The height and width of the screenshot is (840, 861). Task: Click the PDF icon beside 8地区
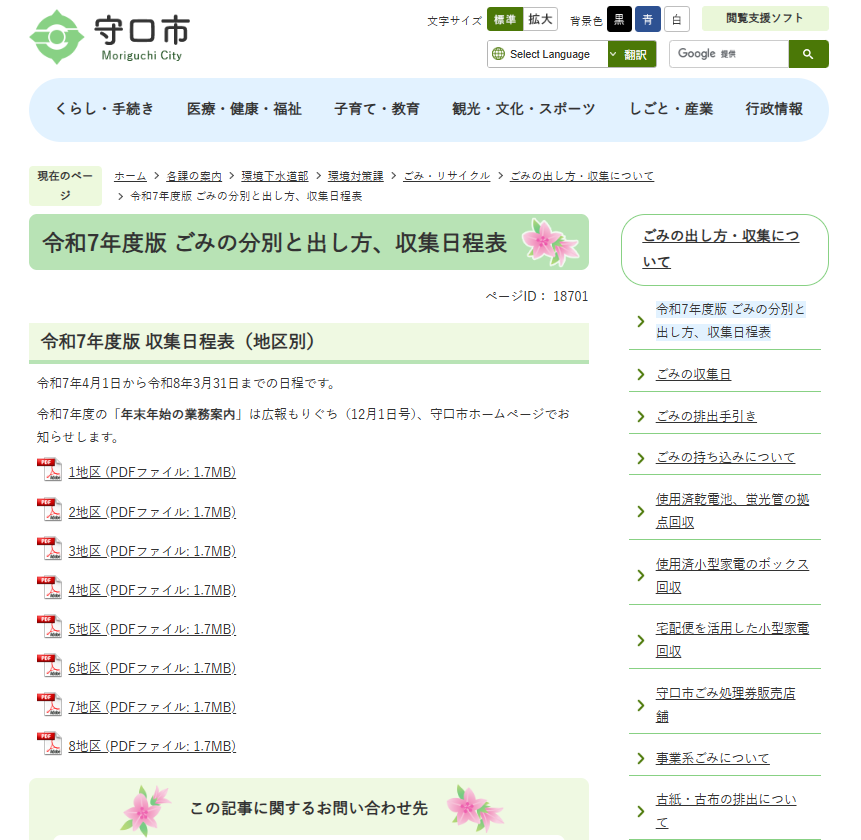click(x=49, y=745)
